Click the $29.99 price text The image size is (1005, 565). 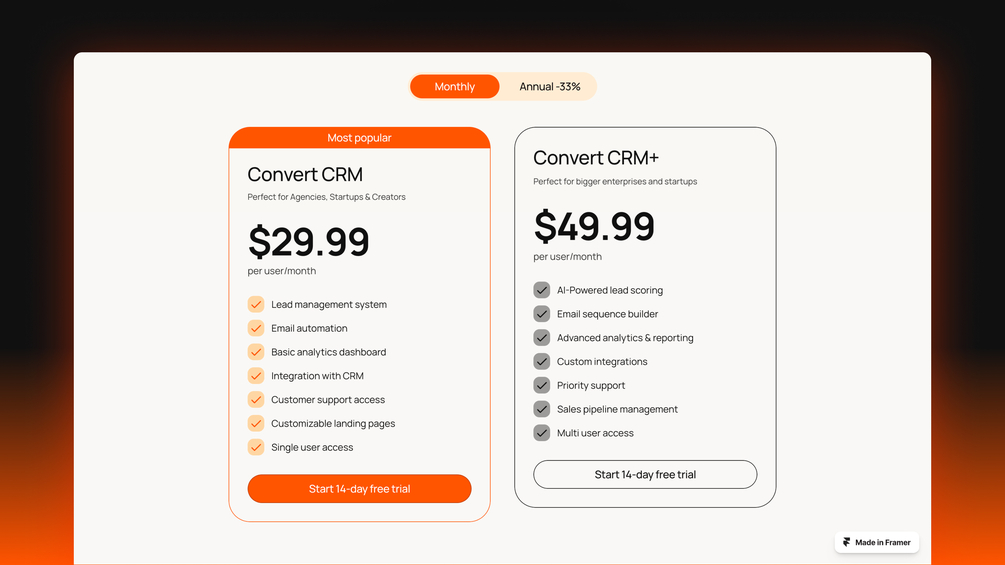[x=309, y=242]
